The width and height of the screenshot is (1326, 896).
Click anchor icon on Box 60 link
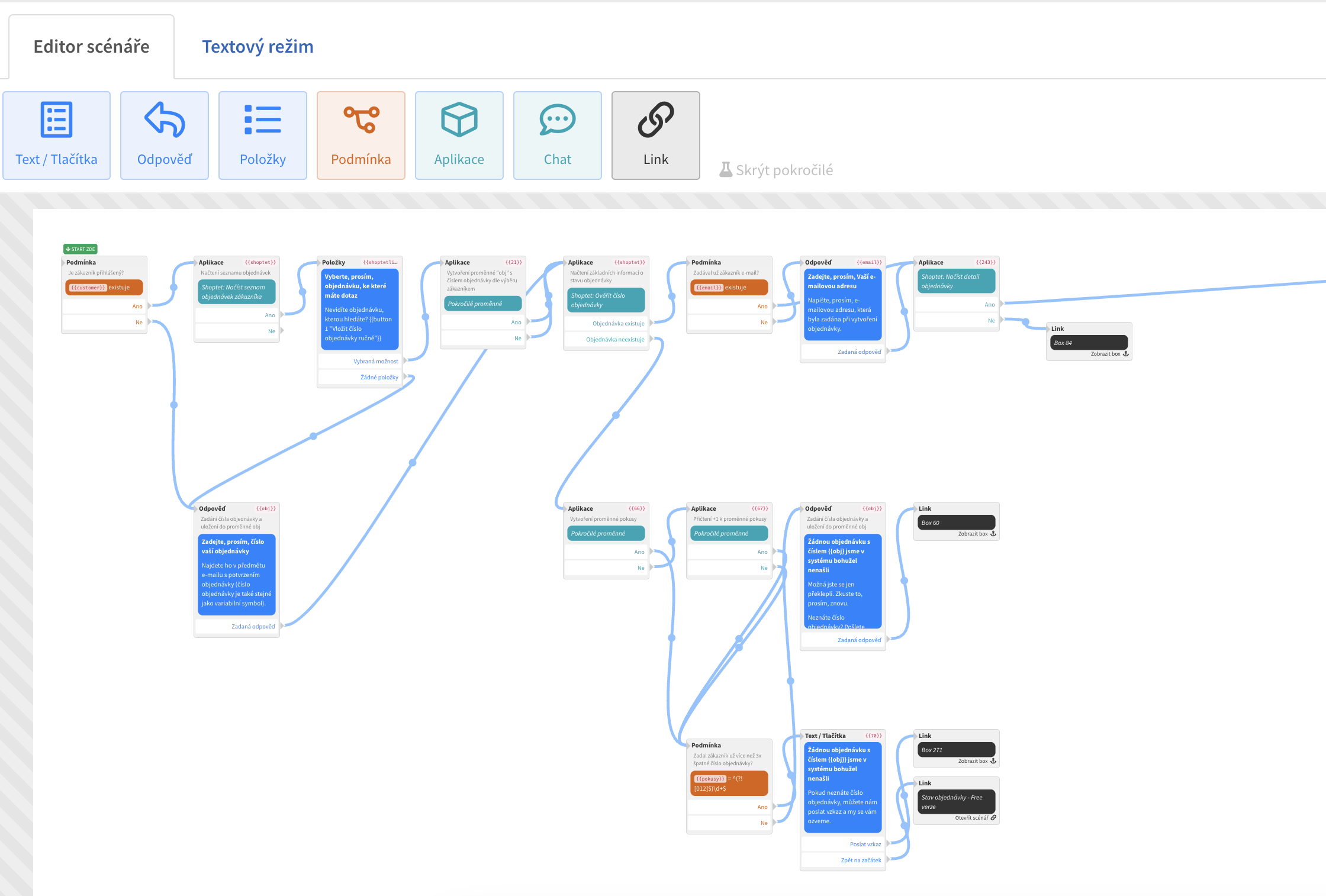coord(993,534)
